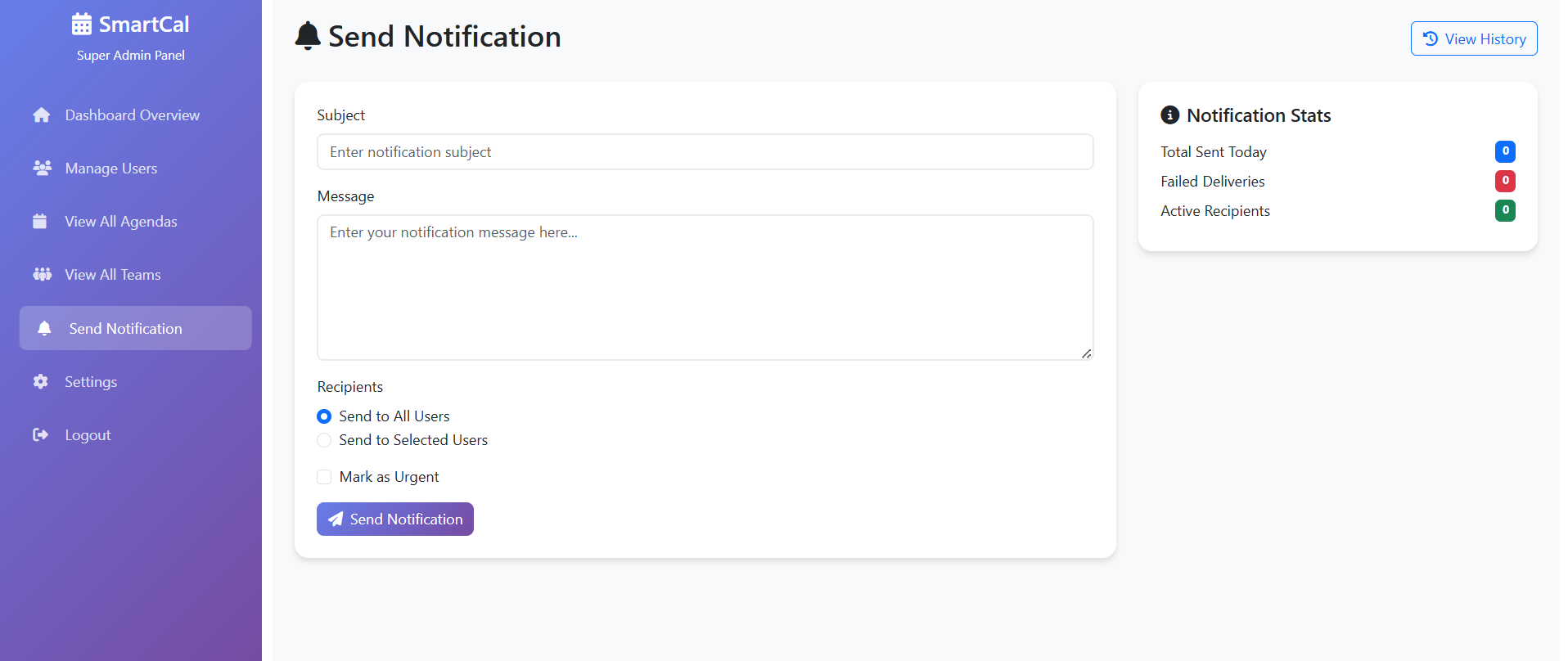Click the Manage Users people icon
The width and height of the screenshot is (1568, 661).
[42, 168]
